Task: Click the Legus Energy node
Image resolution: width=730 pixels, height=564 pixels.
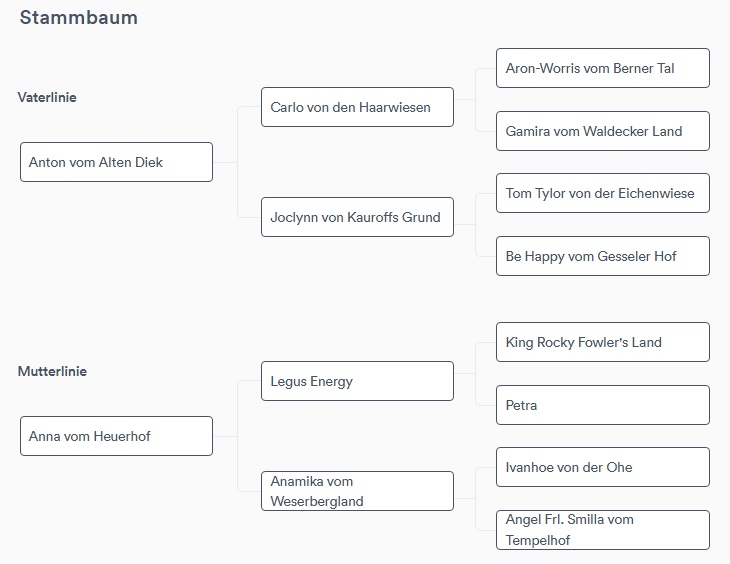Action: click(x=357, y=381)
